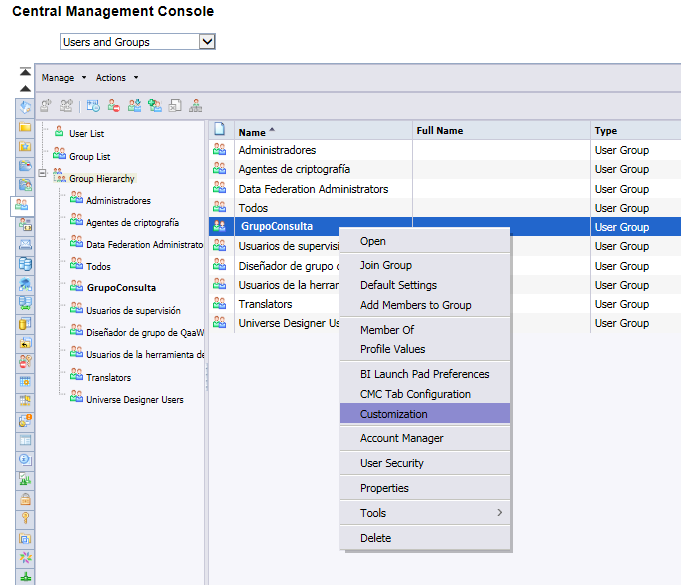
Task: Collapse the Group Hierarchy tree node
Action: (x=43, y=173)
